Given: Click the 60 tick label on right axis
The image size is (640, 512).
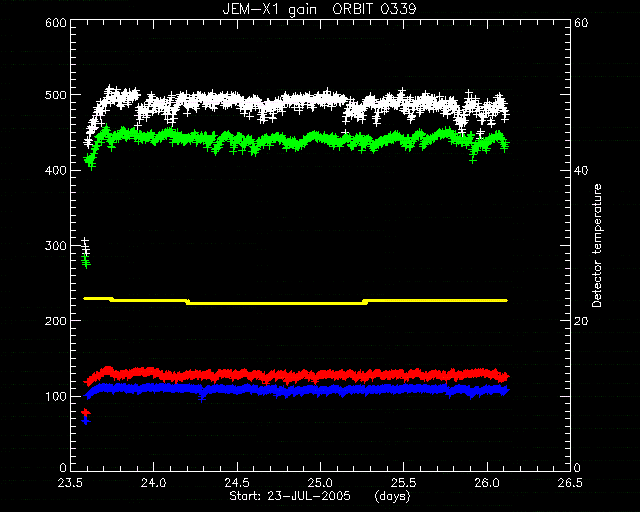Looking at the screenshot, I should pyautogui.click(x=581, y=22).
